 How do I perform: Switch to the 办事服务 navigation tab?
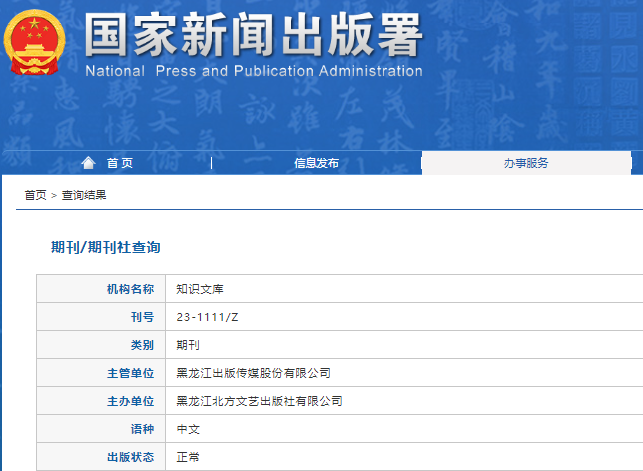525,163
